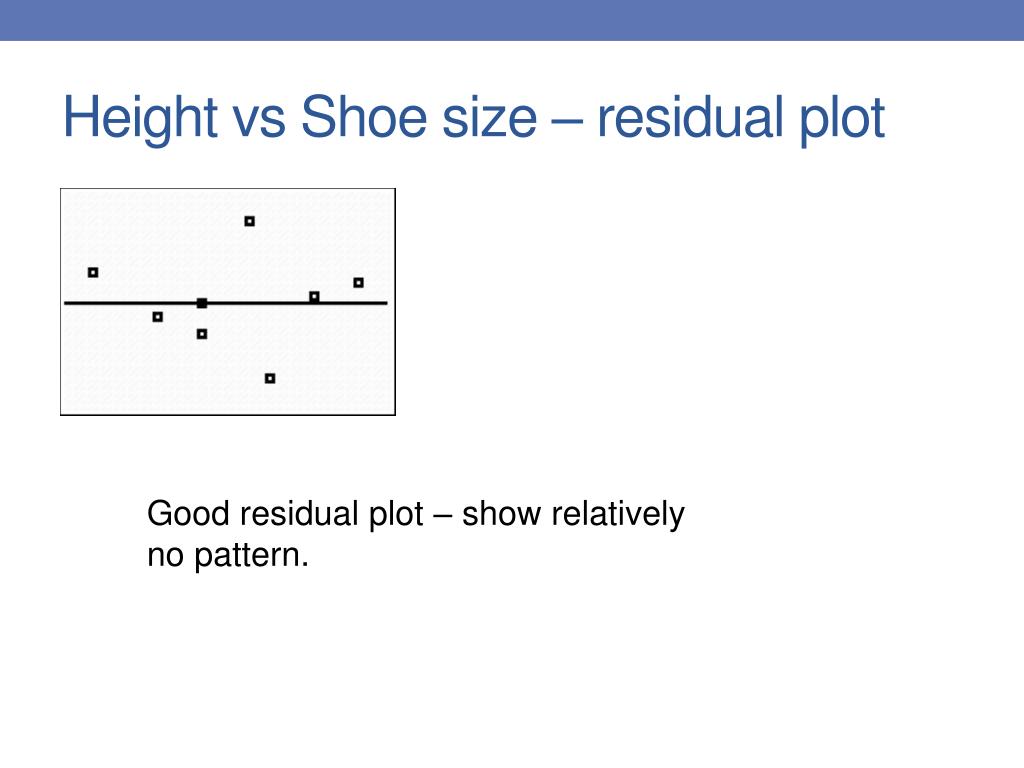Click the blue header bar of the slide

[x=512, y=20]
